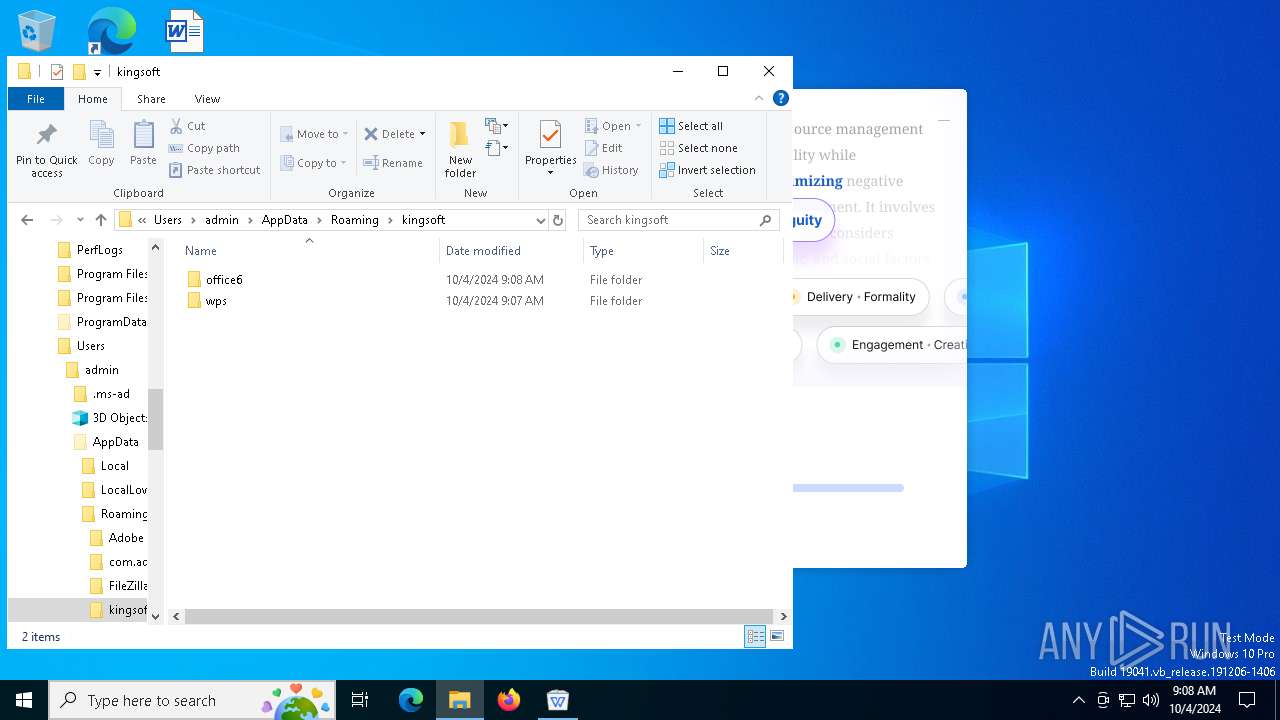This screenshot has height=720, width=1280.
Task: Click the Help question mark icon
Action: [x=781, y=98]
